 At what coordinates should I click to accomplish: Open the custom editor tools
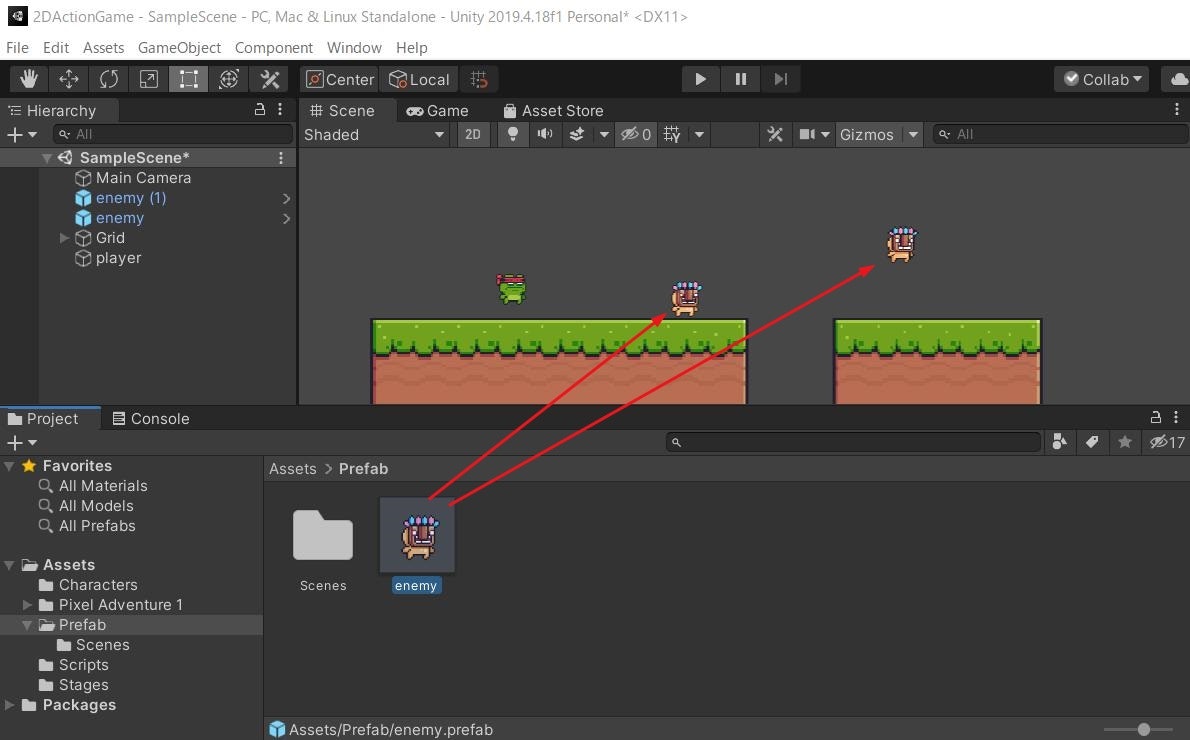point(269,79)
